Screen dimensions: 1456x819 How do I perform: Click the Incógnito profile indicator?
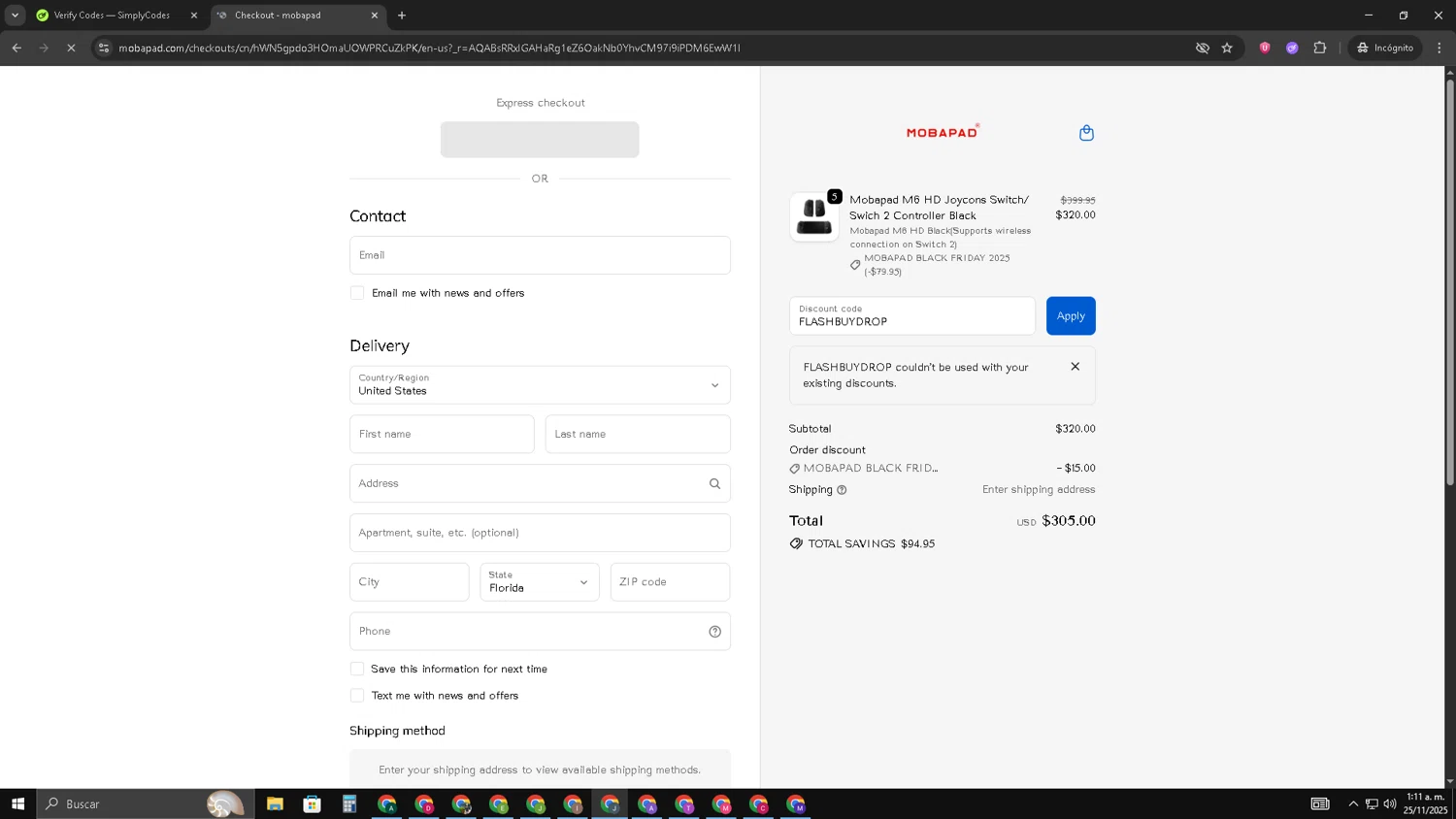tap(1385, 48)
